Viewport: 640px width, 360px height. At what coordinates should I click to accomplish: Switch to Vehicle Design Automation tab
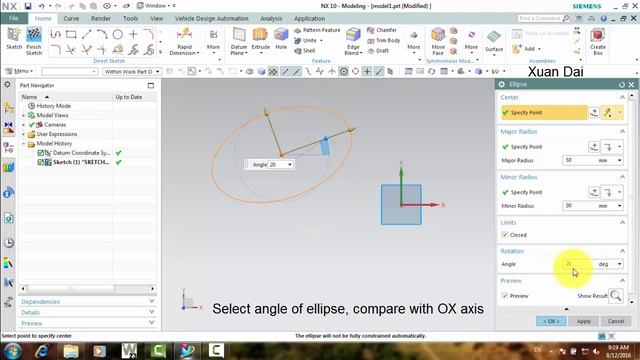(x=211, y=18)
